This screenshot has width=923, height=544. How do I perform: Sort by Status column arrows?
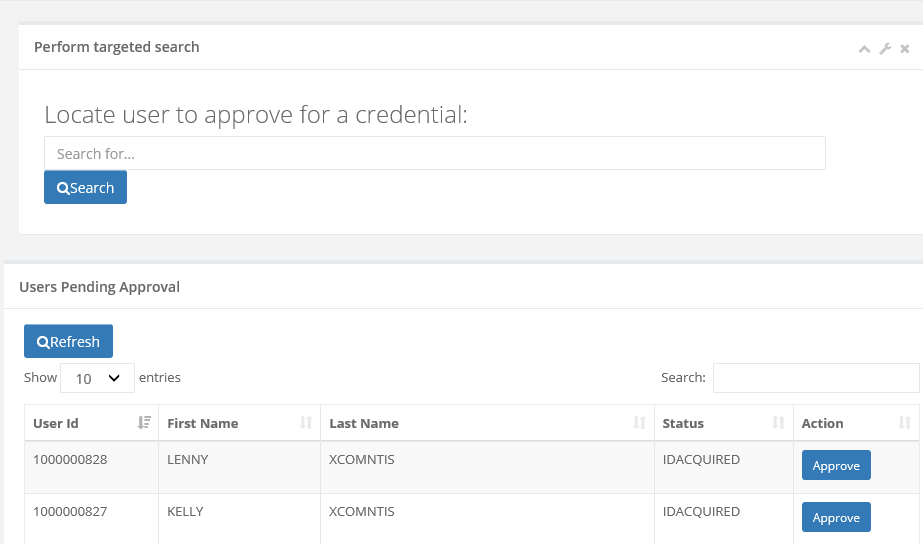778,423
